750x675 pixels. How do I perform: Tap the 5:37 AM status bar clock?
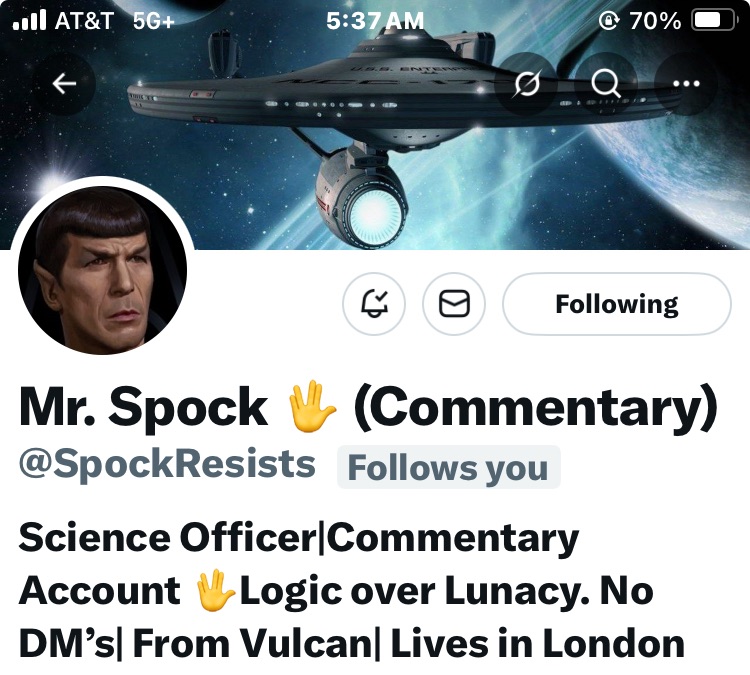375,21
